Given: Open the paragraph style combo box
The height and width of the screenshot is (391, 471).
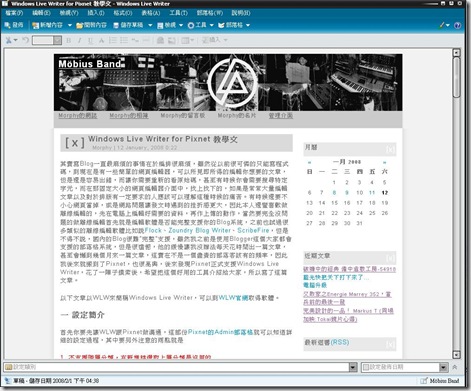Looking at the screenshot, I should pyautogui.click(x=47, y=40).
